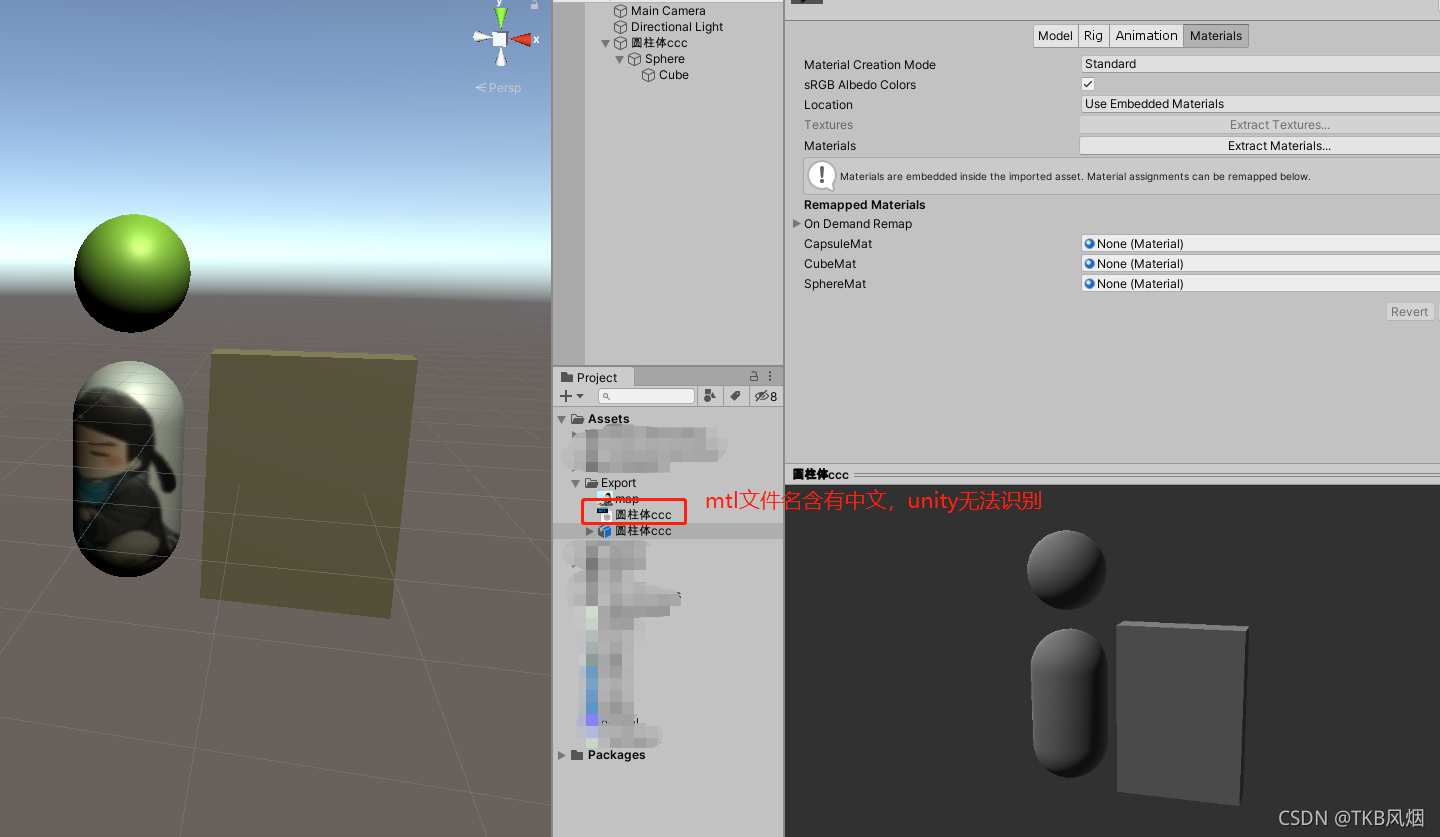Screen dimensions: 1440x837
Task: Toggle the scene gizmo rotation lock
Action: point(535,5)
